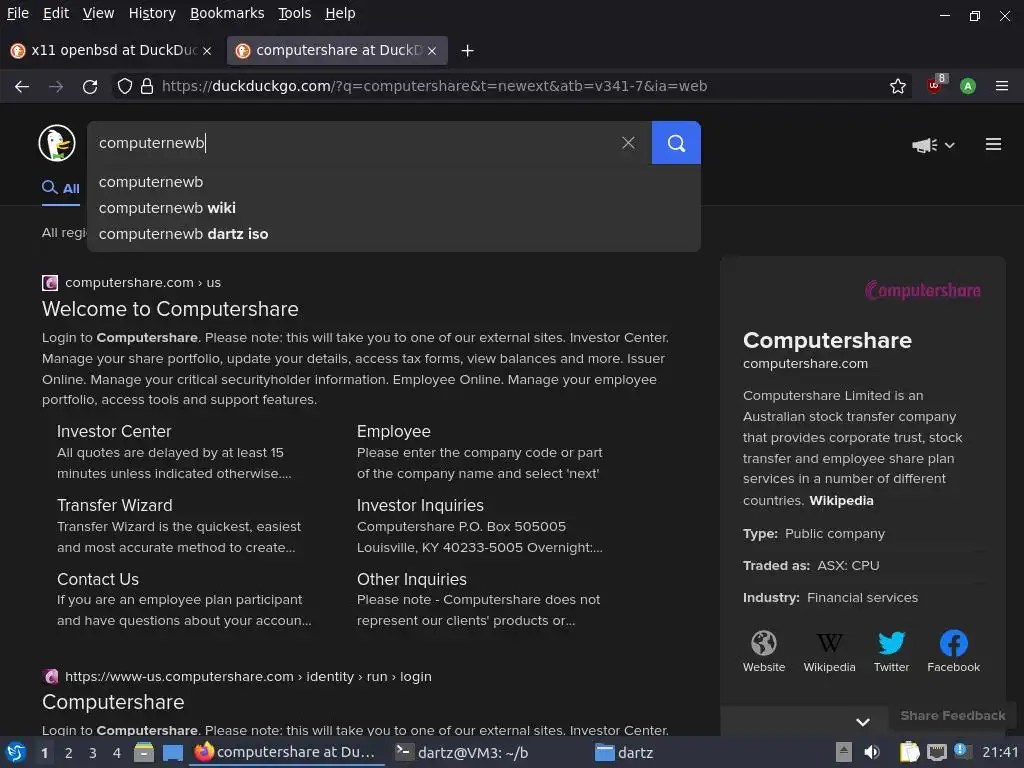Open a new browser tab
The image size is (1024, 768).
[x=468, y=50]
